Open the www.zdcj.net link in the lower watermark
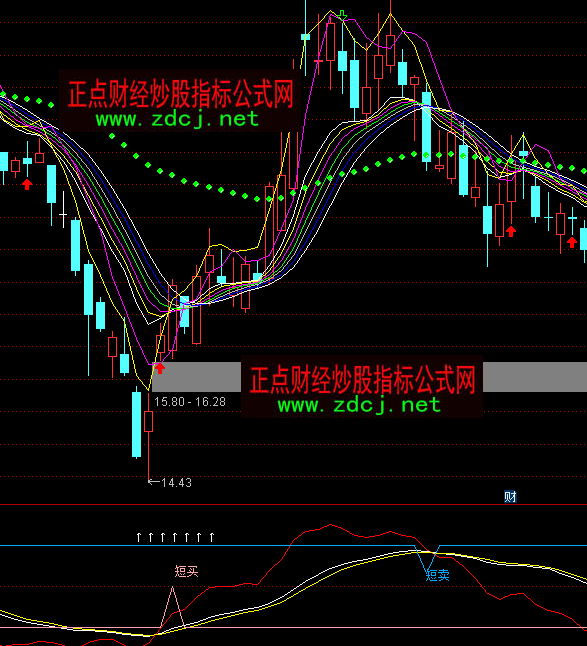Image resolution: width=587 pixels, height=646 pixels. pyautogui.click(x=359, y=405)
